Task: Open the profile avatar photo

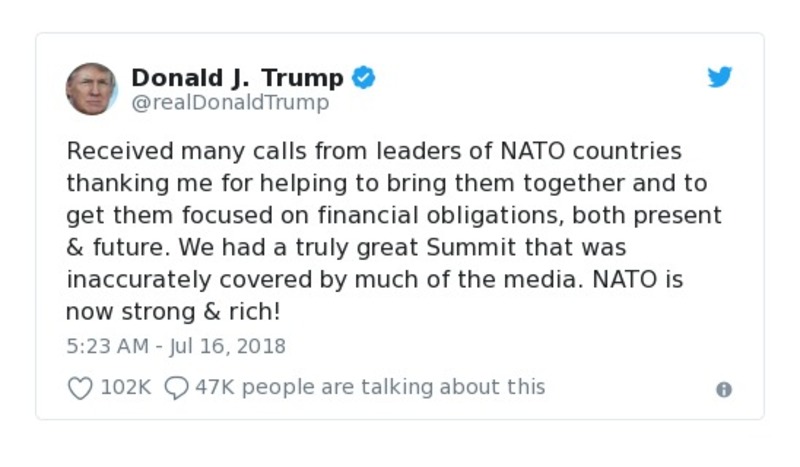Action: coord(91,89)
